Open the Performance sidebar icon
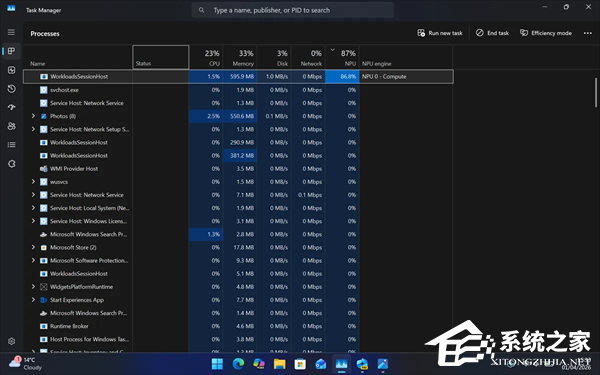 click(11, 70)
